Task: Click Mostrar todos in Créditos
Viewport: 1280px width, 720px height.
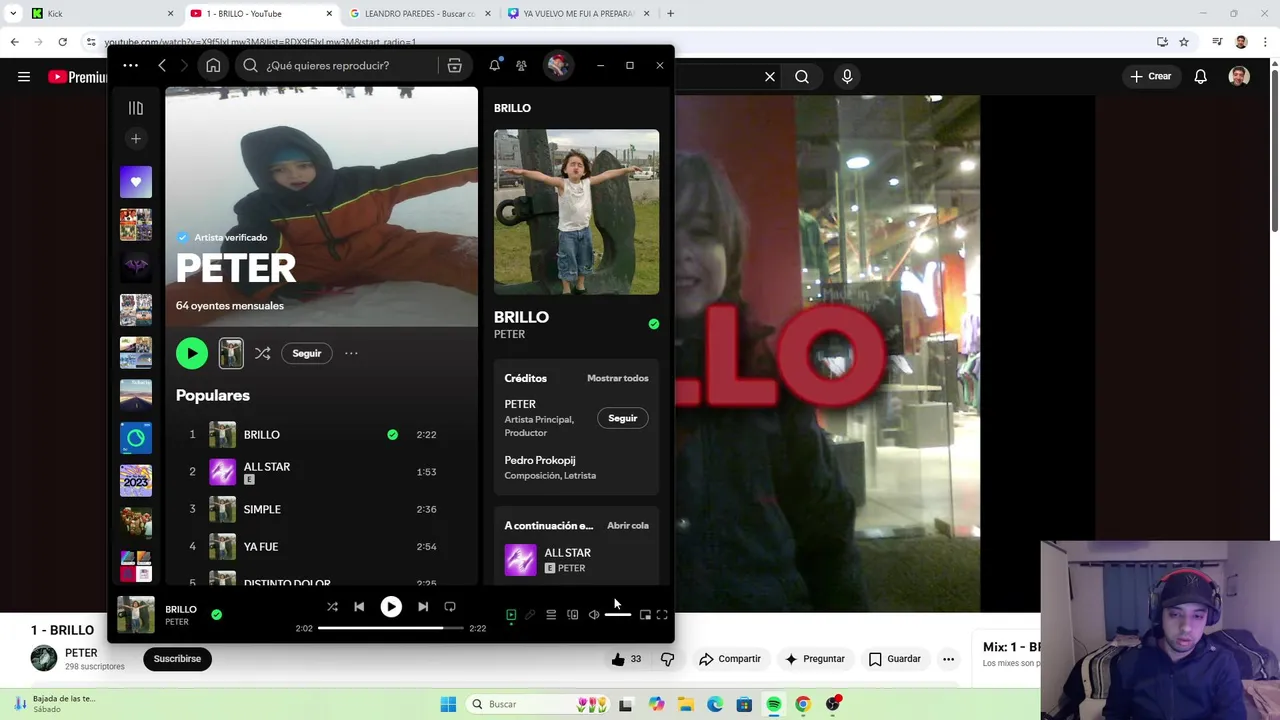Action: tap(617, 378)
